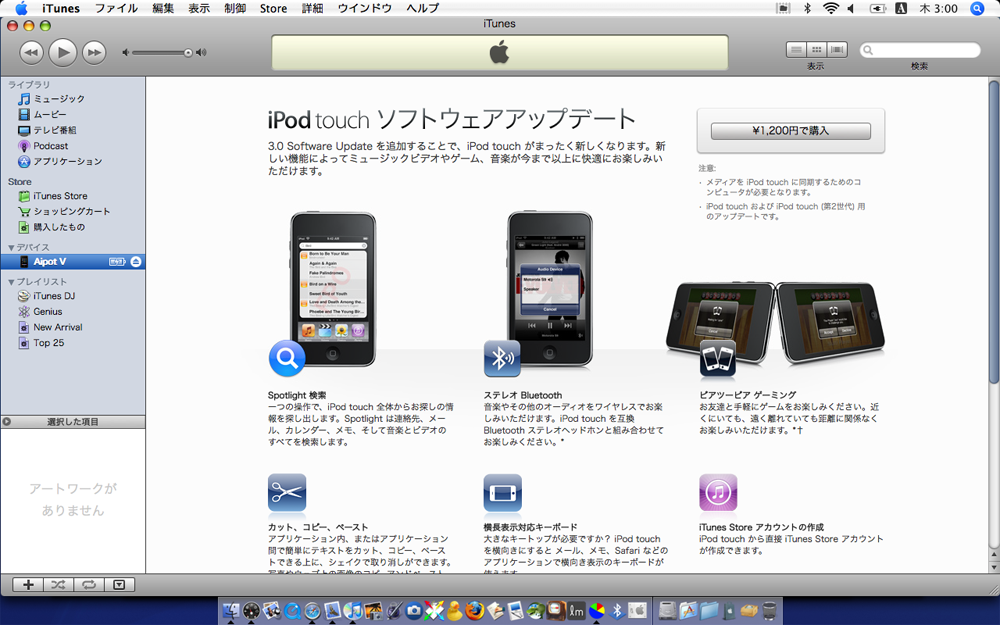Click the purple iTunes Store account icon
Screen dimensions: 1000x625
(718, 492)
